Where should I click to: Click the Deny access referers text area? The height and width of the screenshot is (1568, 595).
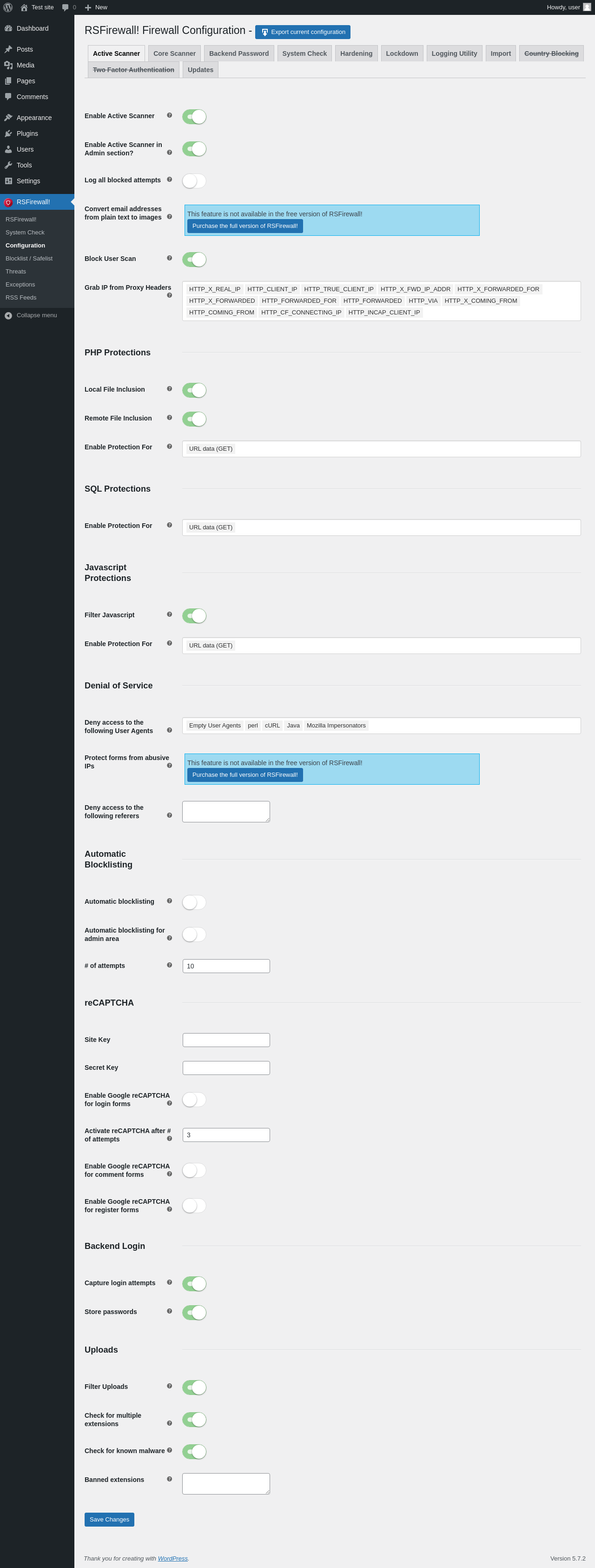click(x=226, y=811)
